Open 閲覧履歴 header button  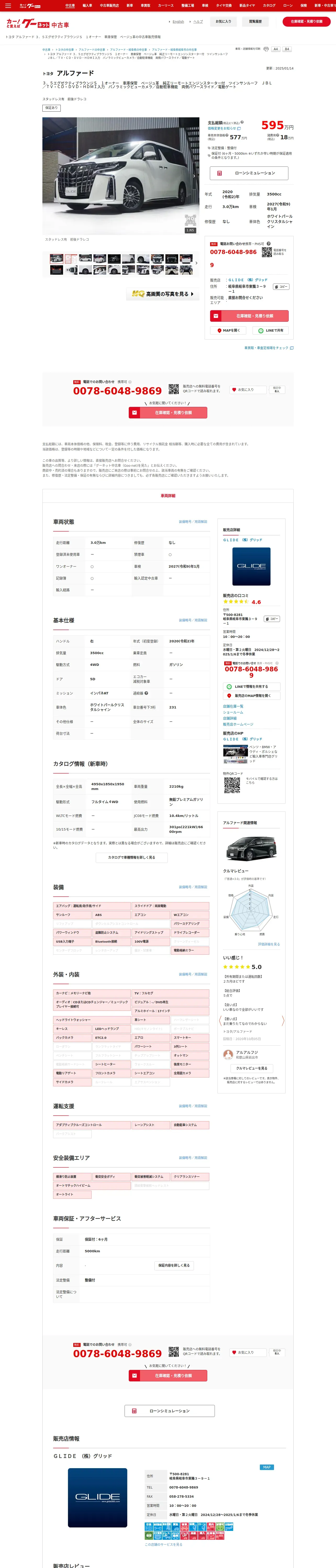[255, 21]
